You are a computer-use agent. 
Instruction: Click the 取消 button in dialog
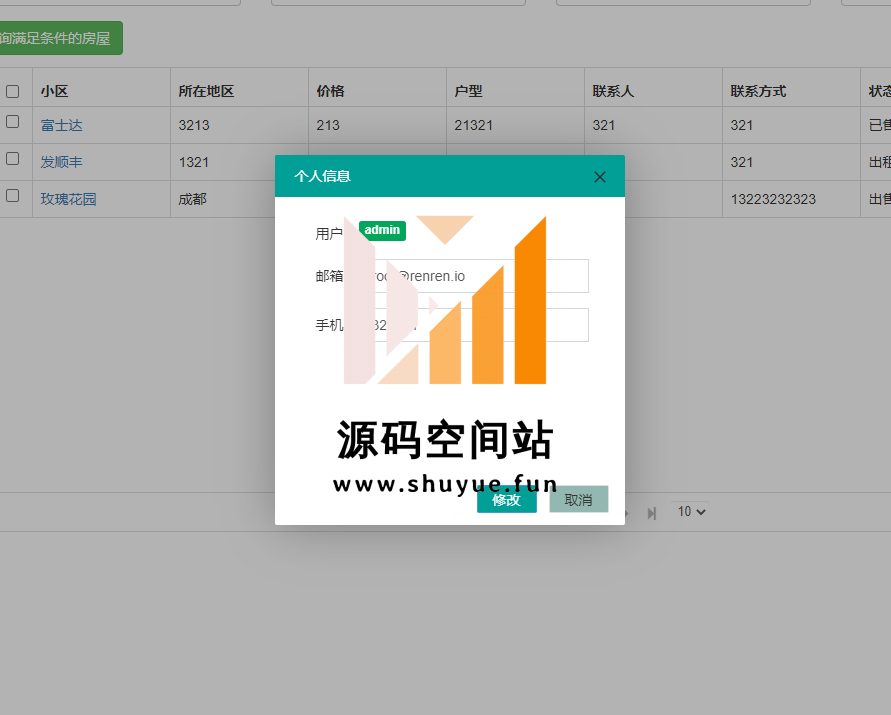tap(578, 500)
